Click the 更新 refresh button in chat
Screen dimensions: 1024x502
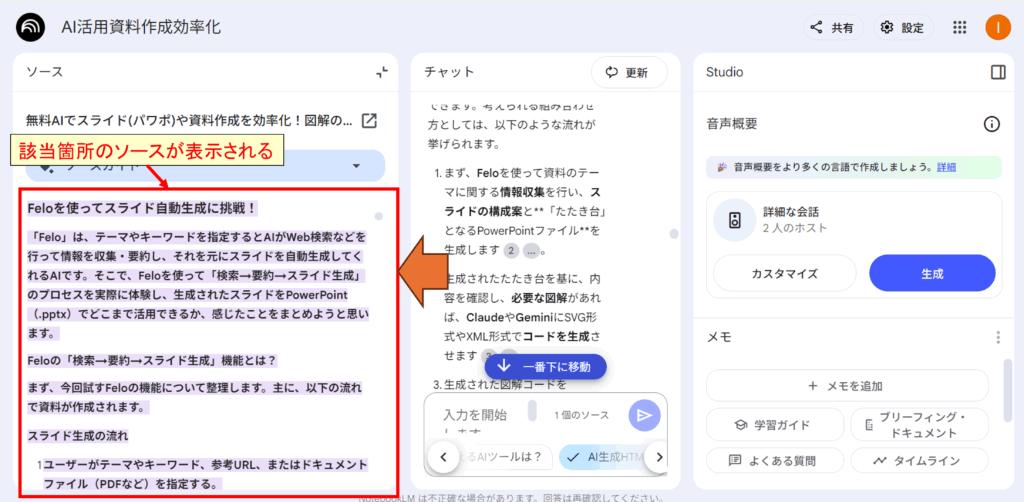click(630, 72)
